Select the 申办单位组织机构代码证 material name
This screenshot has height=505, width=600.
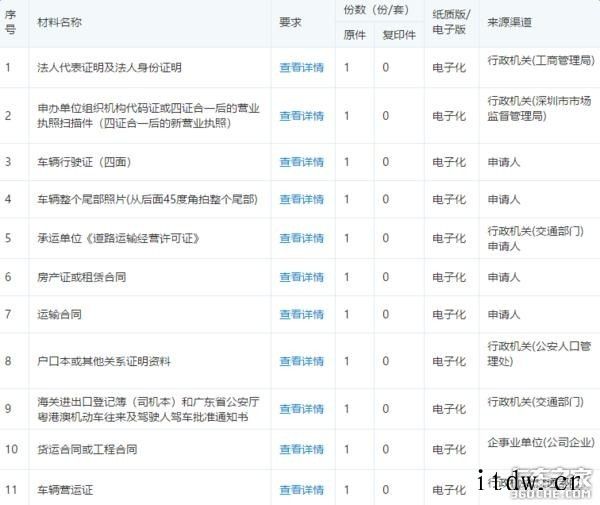(x=148, y=116)
